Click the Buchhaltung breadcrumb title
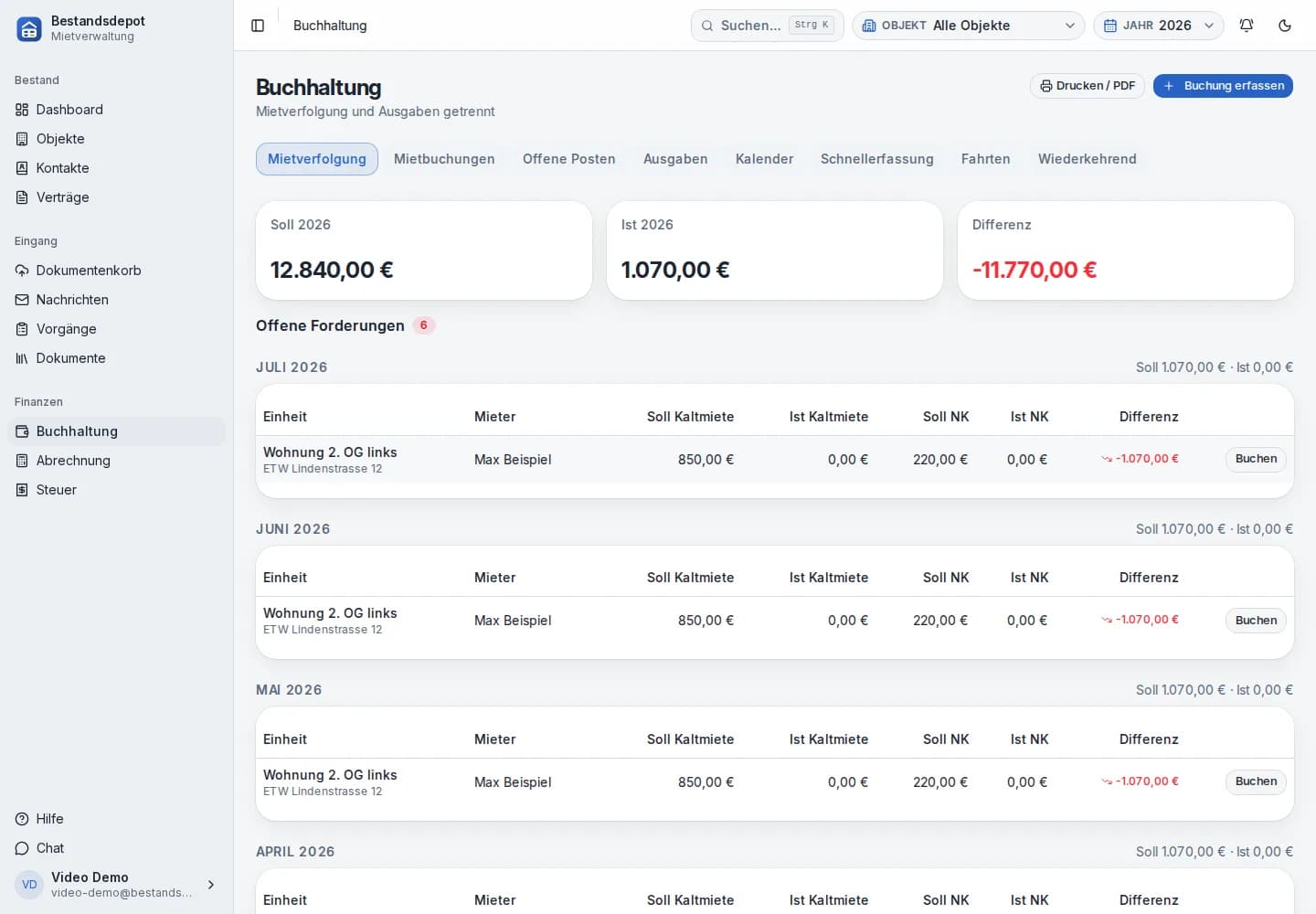This screenshot has height=914, width=1316. (x=330, y=26)
